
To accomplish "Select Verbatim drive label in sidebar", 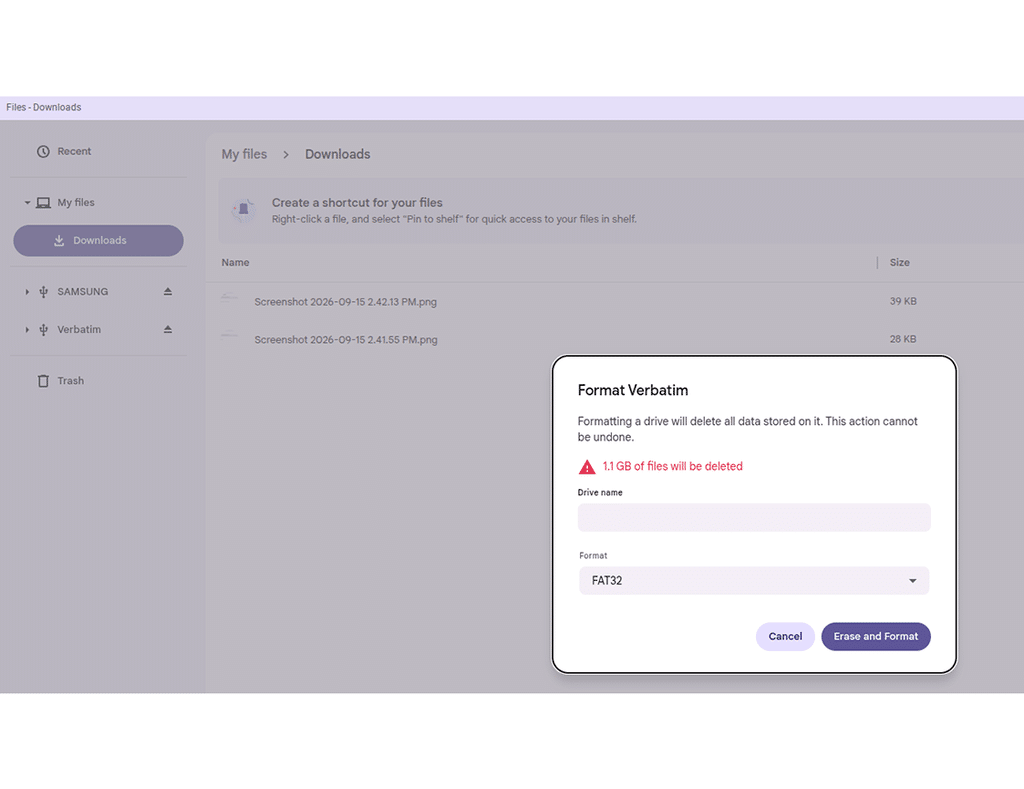I will click(79, 330).
